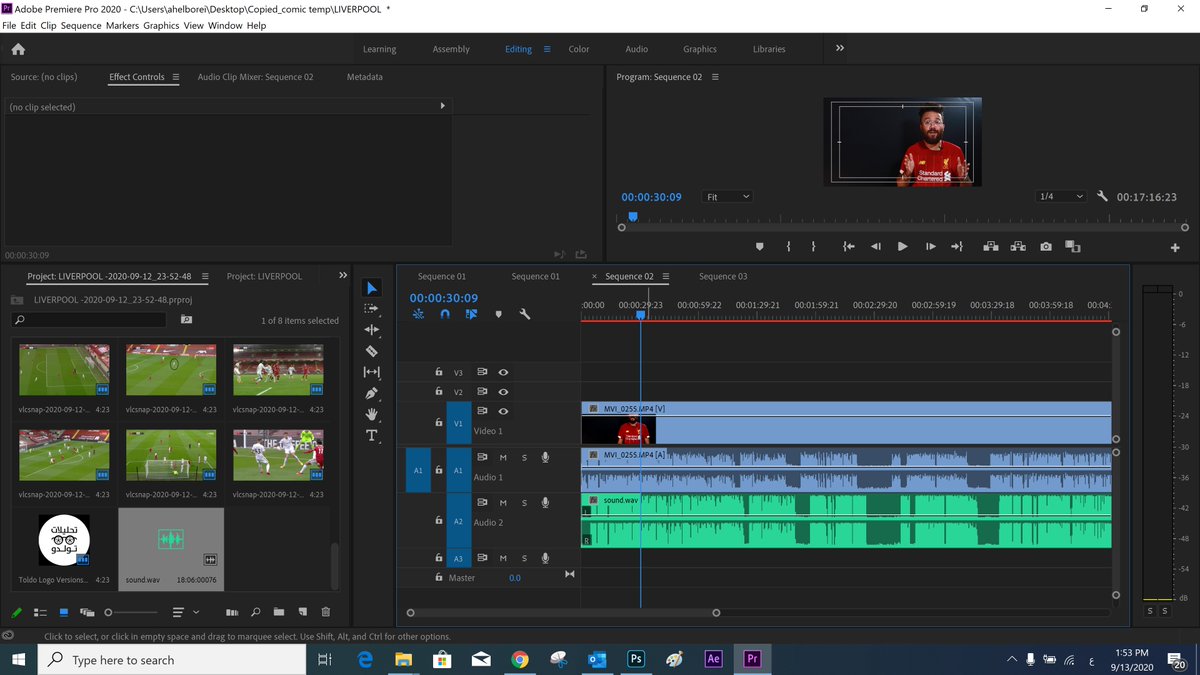
Task: Mute the Audio 1 track (M)
Action: pos(503,458)
